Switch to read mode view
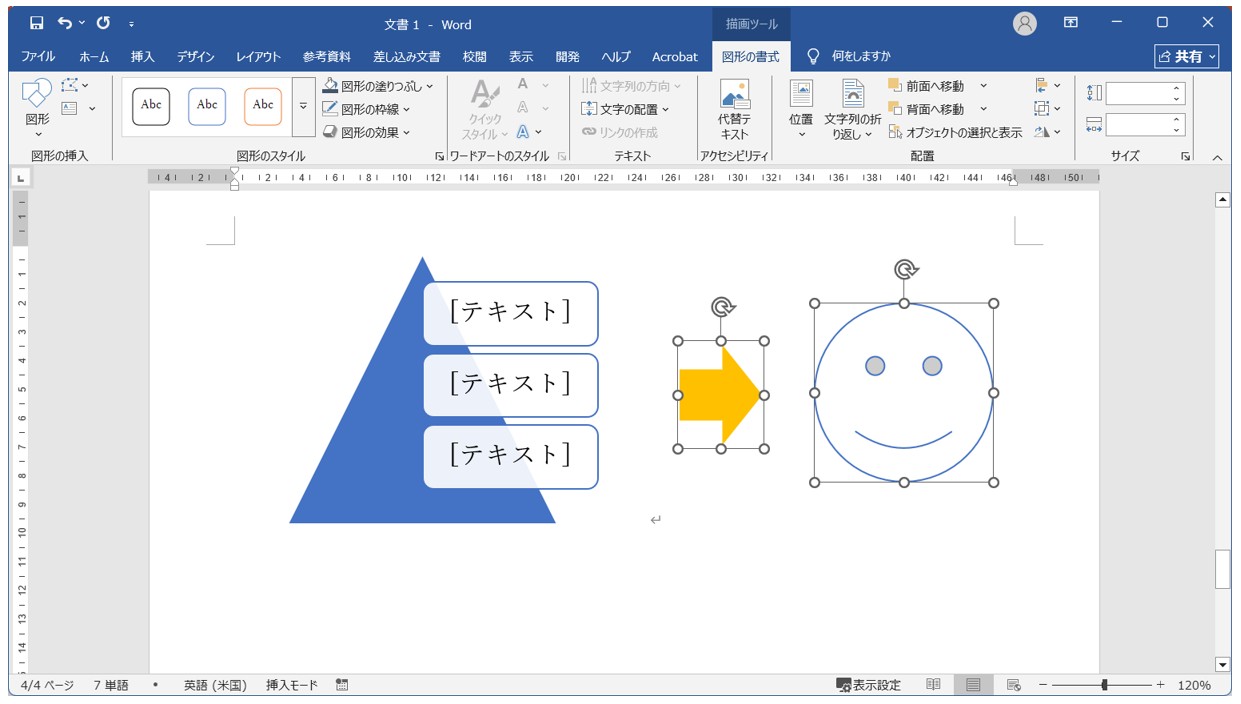This screenshot has height=704, width=1241. pyautogui.click(x=933, y=685)
